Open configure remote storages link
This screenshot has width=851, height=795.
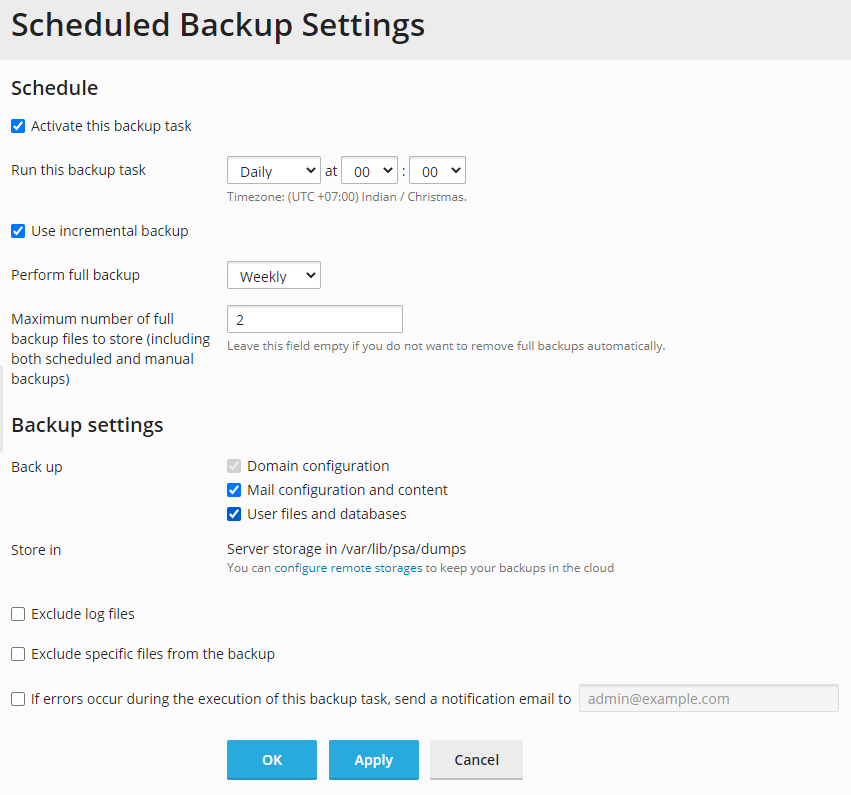348,568
